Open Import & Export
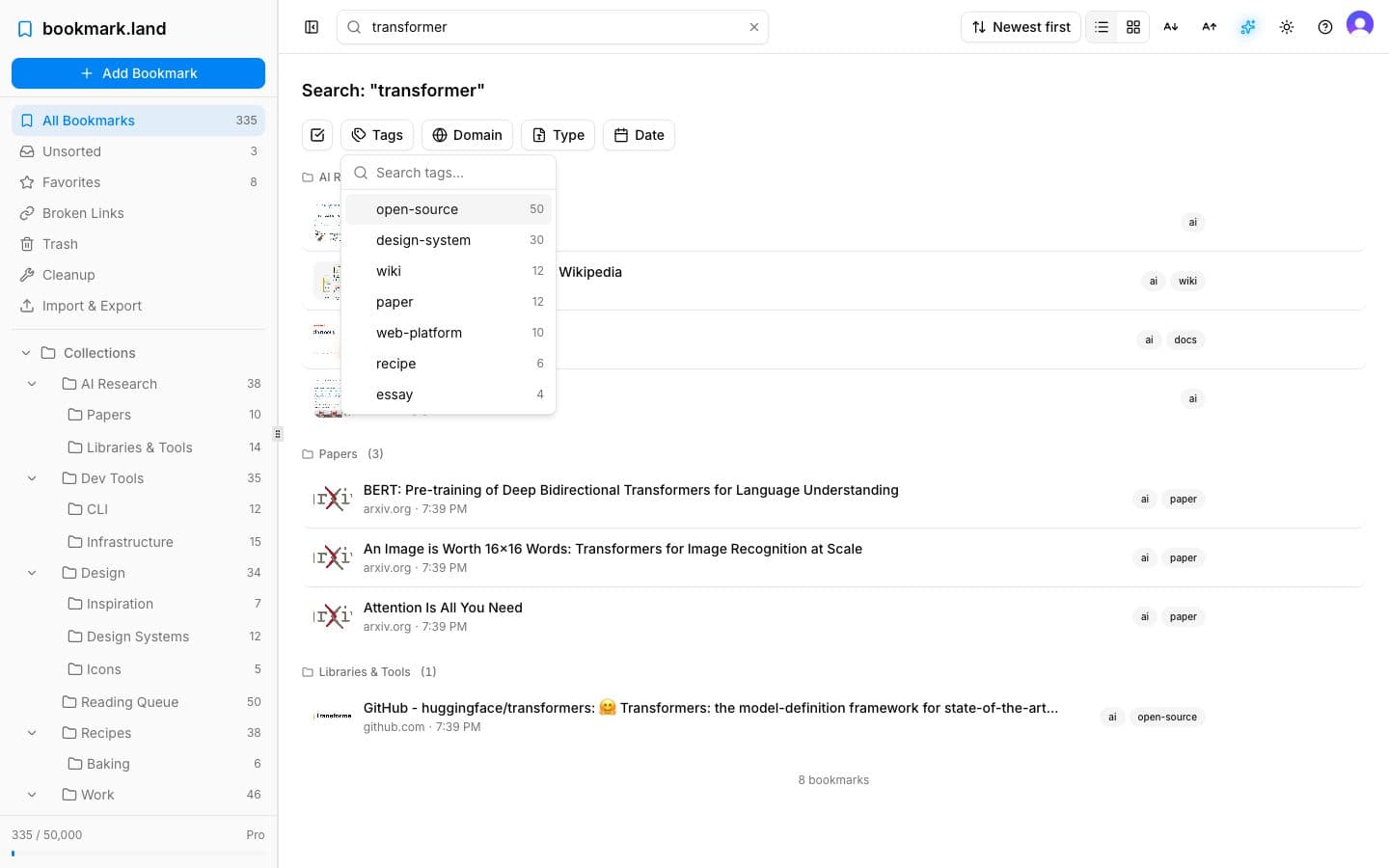This screenshot has width=1389, height=868. pyautogui.click(x=138, y=306)
